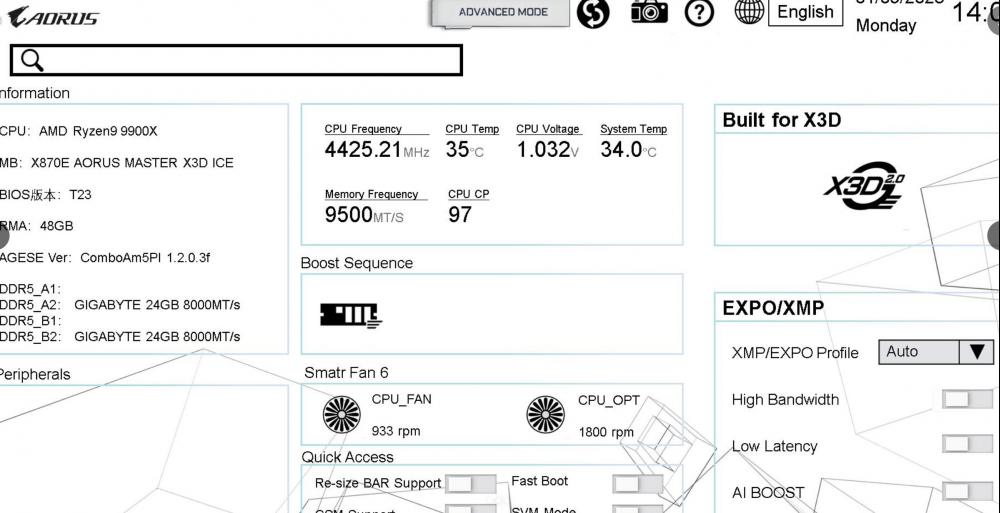Viewport: 1000px width, 513px height.
Task: Click the Monday date text
Action: pos(886,26)
